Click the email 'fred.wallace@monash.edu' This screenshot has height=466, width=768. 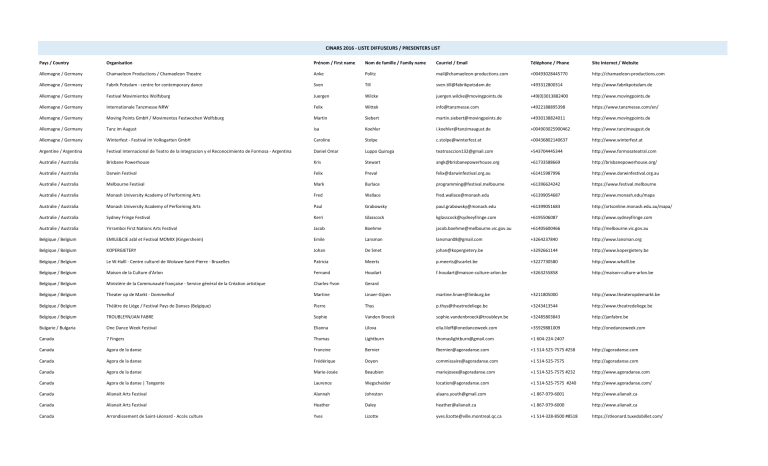click(462, 195)
